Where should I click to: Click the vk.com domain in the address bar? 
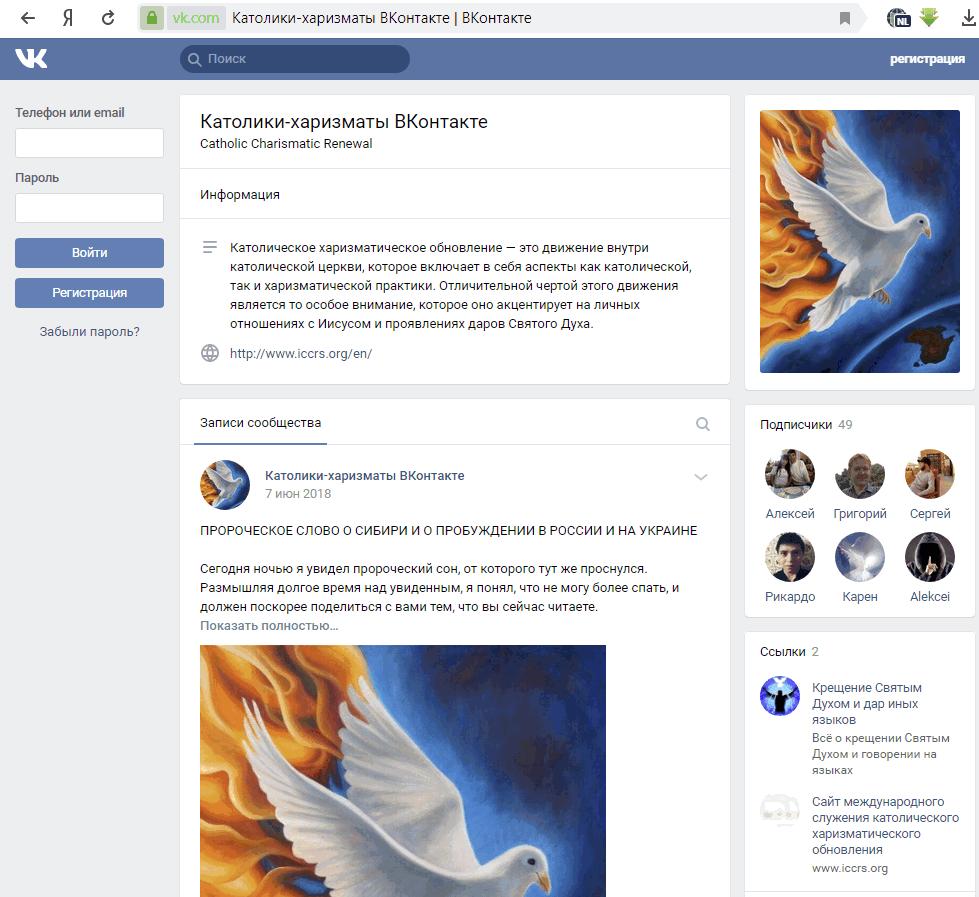coord(195,18)
